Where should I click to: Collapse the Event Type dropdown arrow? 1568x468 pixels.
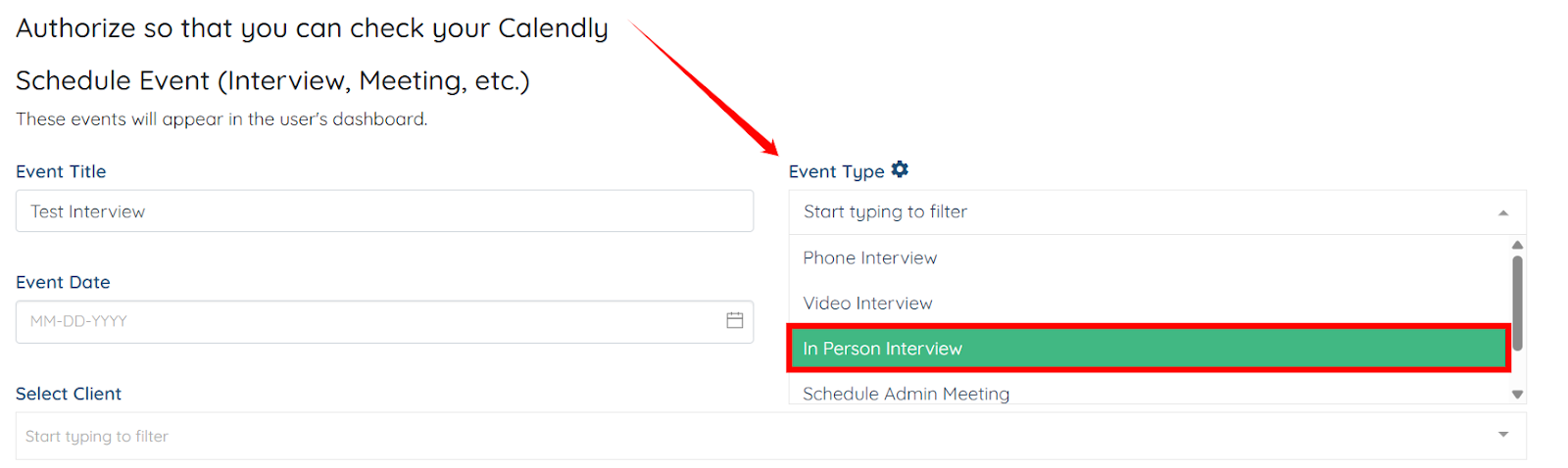(1502, 212)
